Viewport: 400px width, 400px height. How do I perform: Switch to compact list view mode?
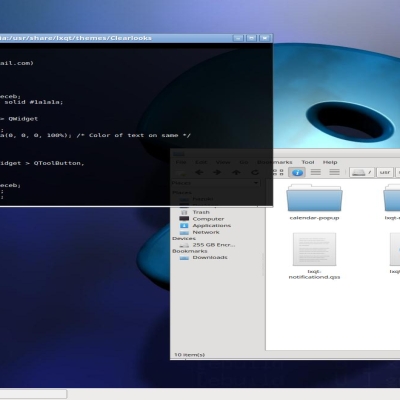[316, 172]
